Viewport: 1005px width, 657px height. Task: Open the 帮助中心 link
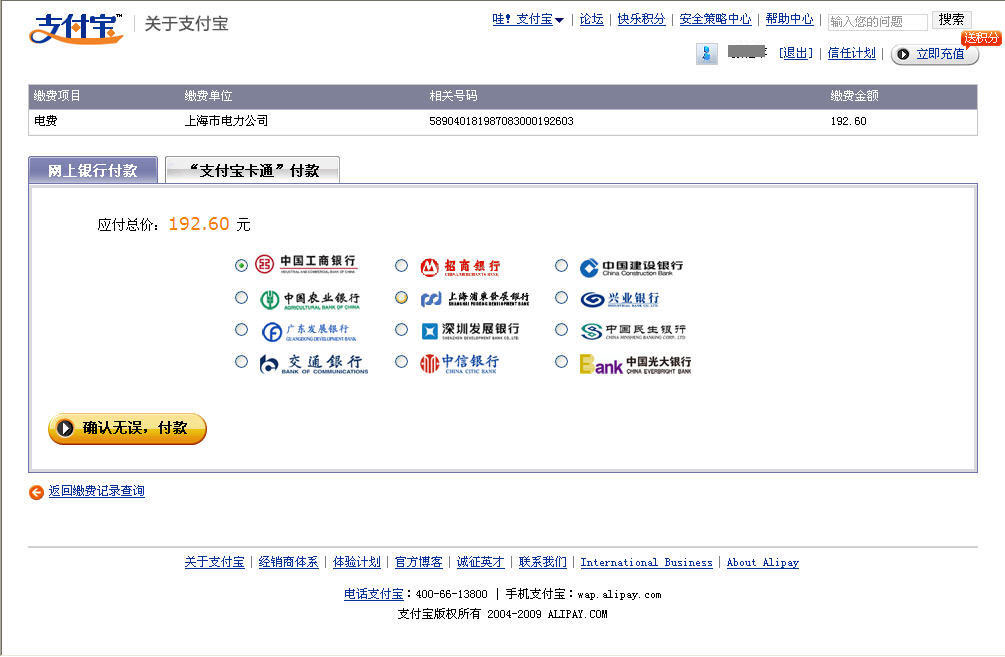coord(789,19)
